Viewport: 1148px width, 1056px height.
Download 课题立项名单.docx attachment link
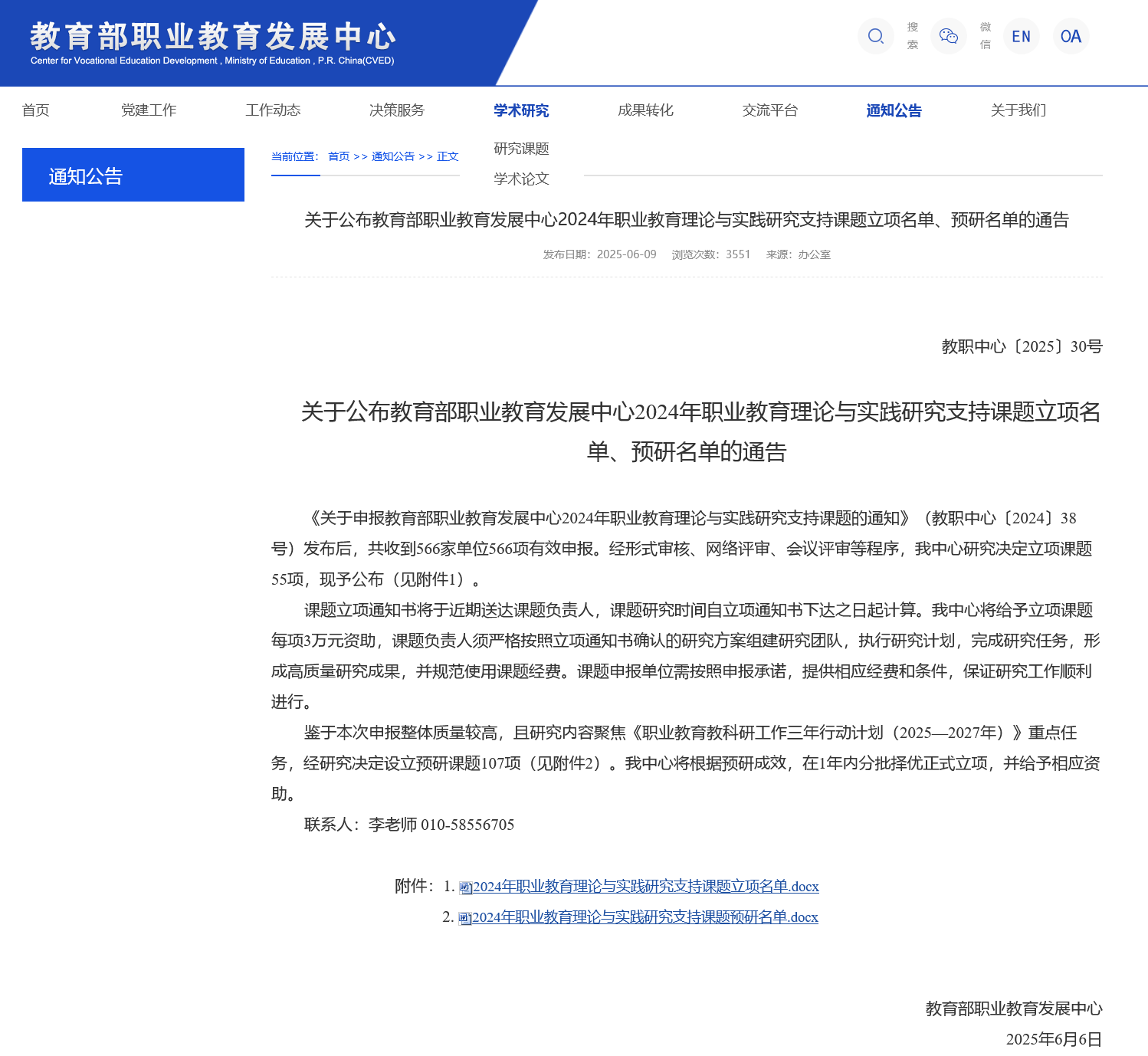click(645, 887)
